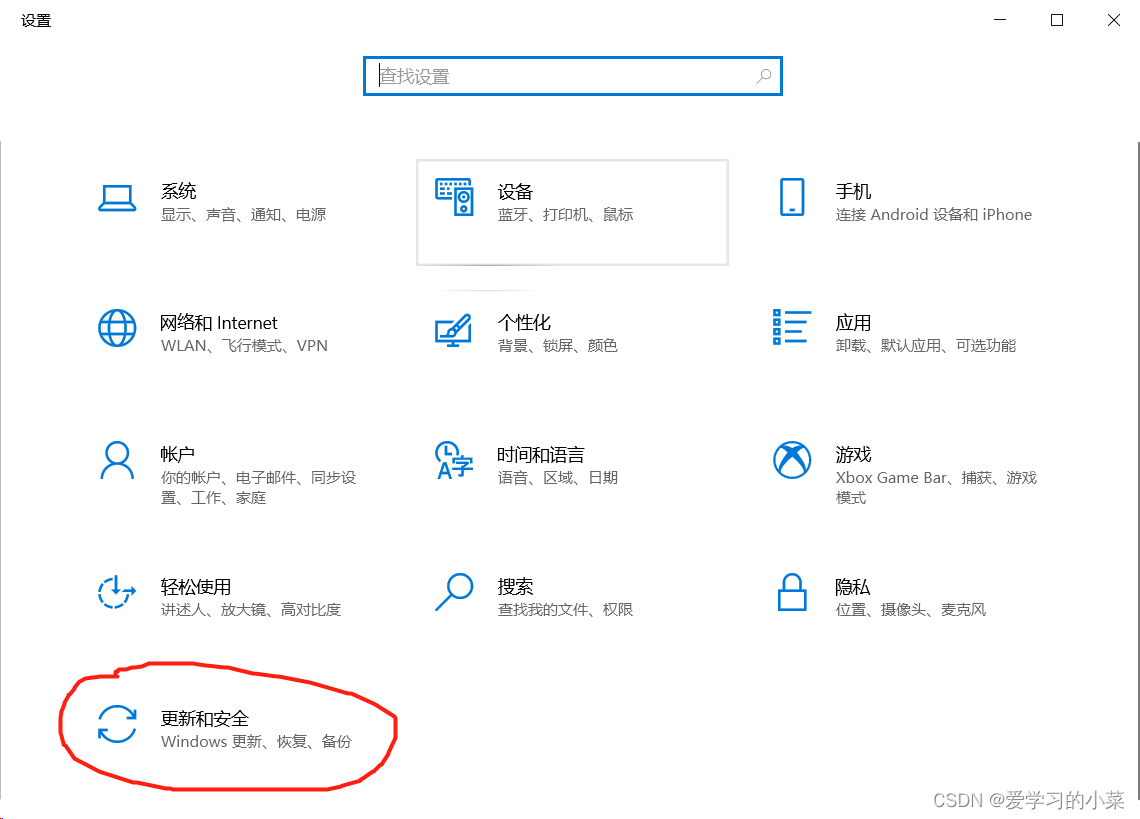Open 网络和 Internet title
The height and width of the screenshot is (819, 1140).
tap(219, 323)
